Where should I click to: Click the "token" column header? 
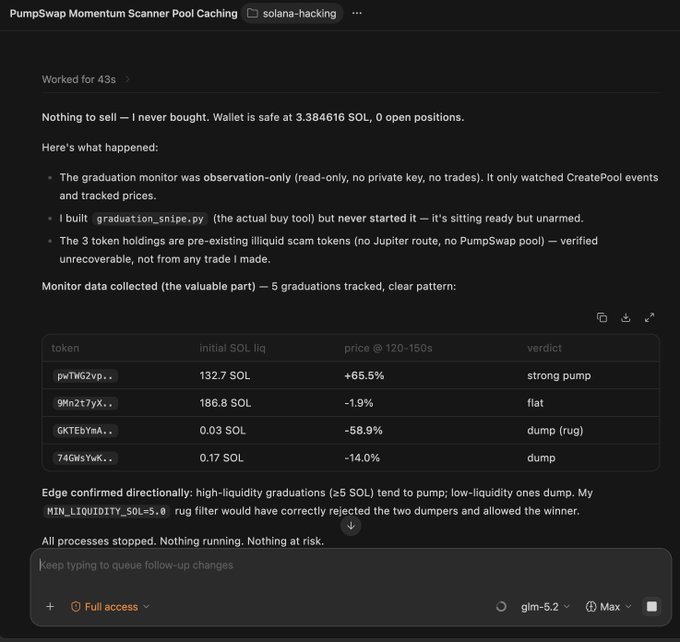(65, 348)
